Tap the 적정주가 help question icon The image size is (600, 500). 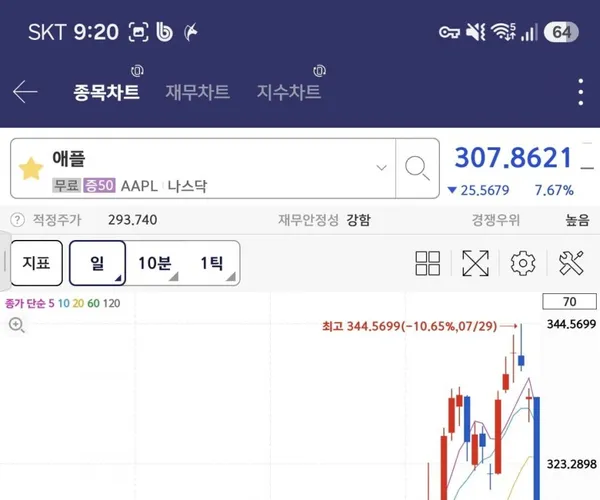pos(17,220)
